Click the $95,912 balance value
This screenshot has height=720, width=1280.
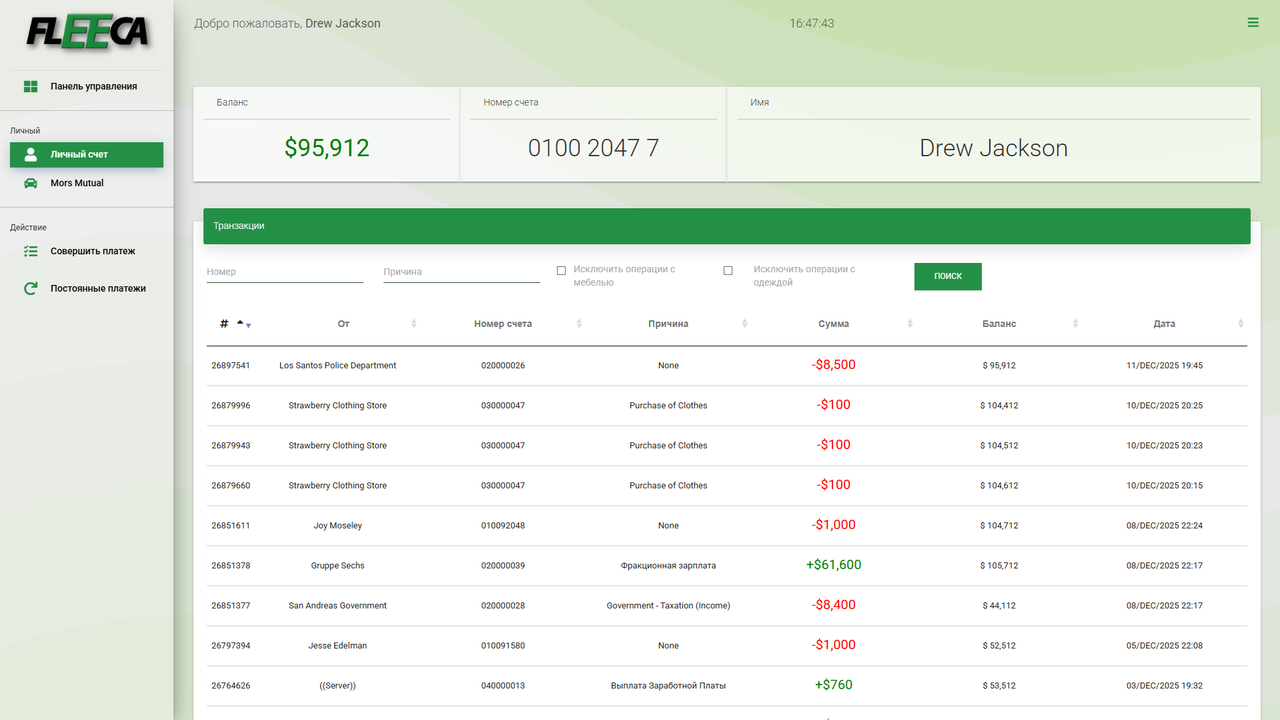327,148
